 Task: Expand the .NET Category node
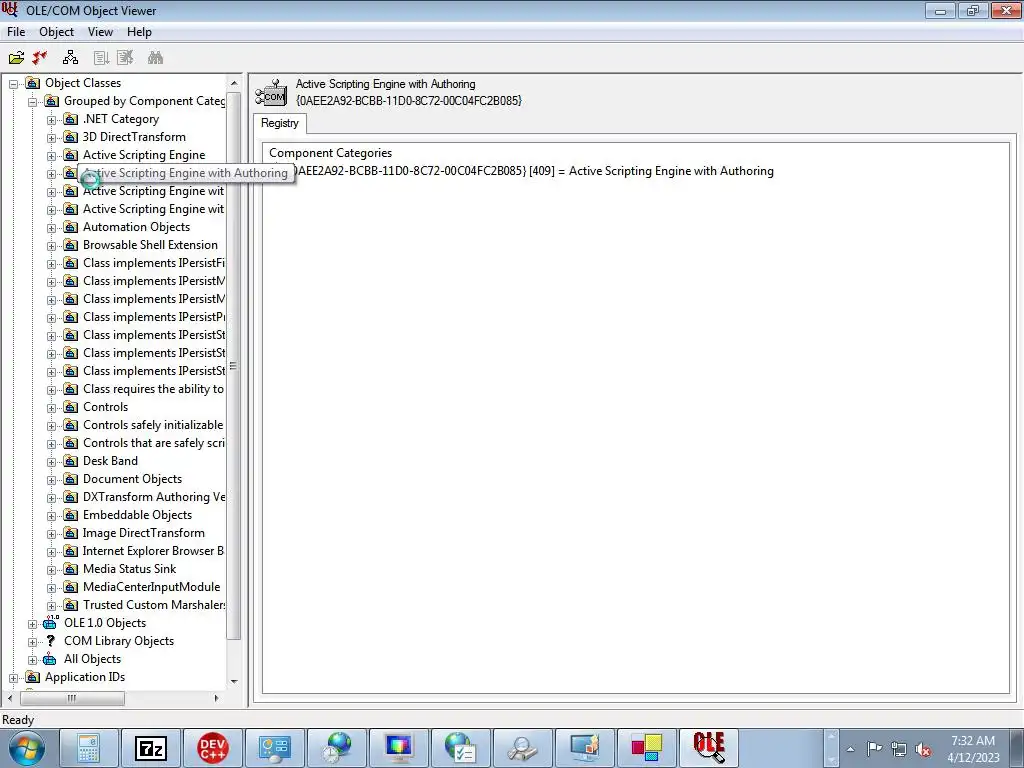click(x=52, y=120)
